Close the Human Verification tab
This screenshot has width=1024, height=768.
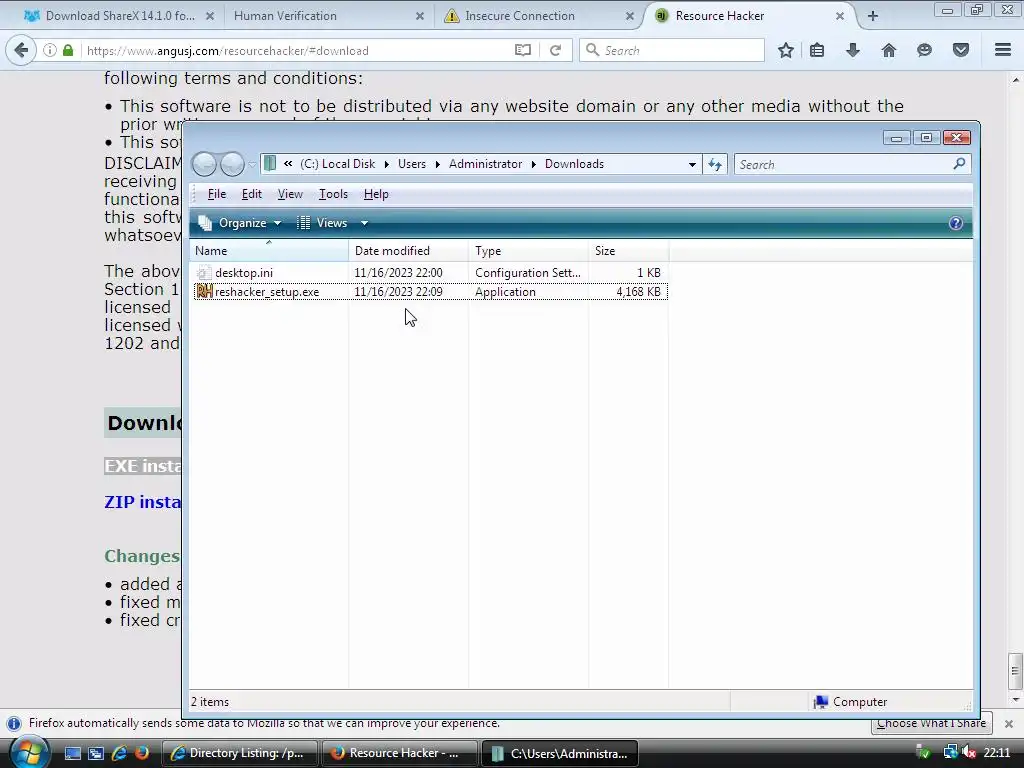point(419,16)
